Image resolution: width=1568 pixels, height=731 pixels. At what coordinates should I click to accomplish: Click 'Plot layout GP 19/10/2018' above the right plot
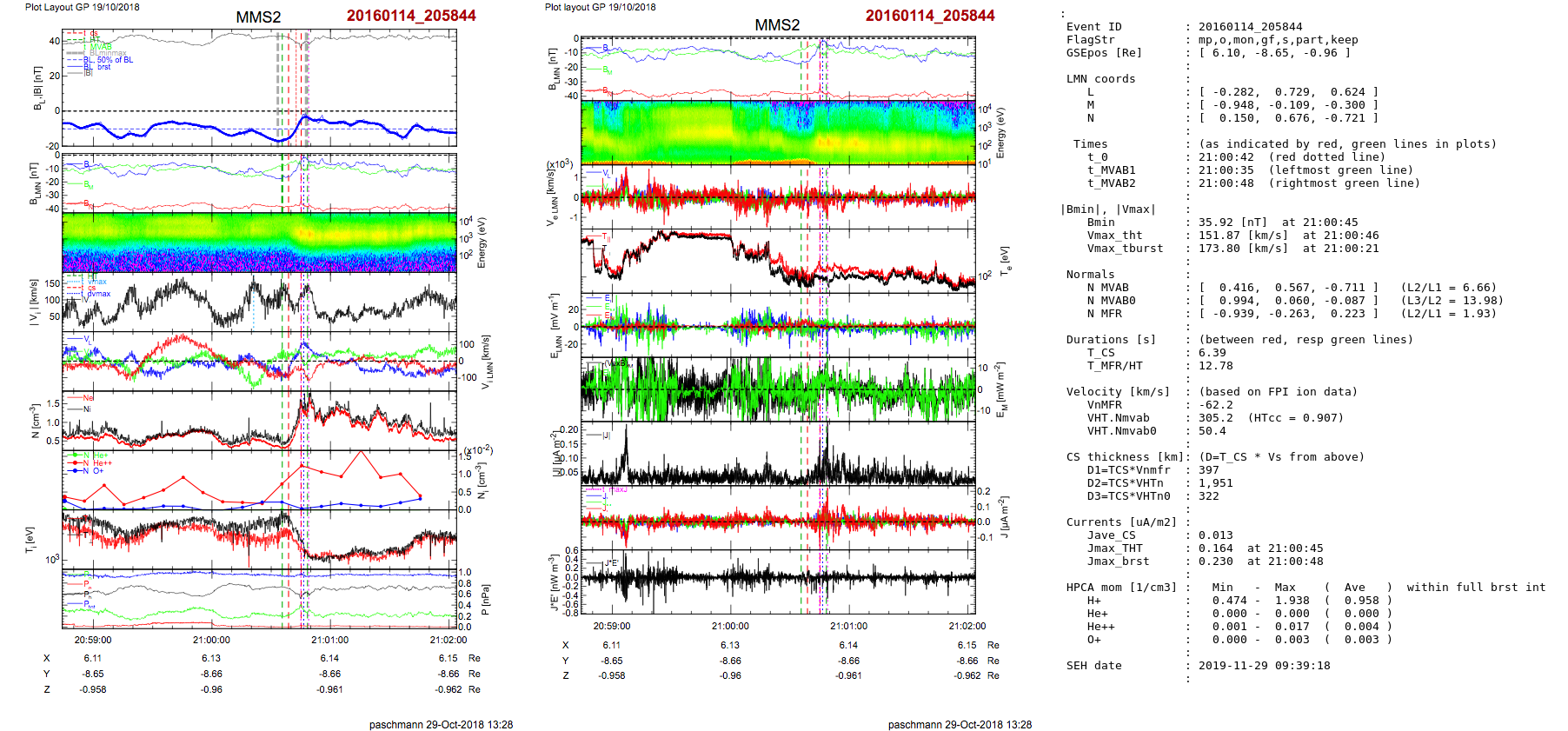[601, 7]
